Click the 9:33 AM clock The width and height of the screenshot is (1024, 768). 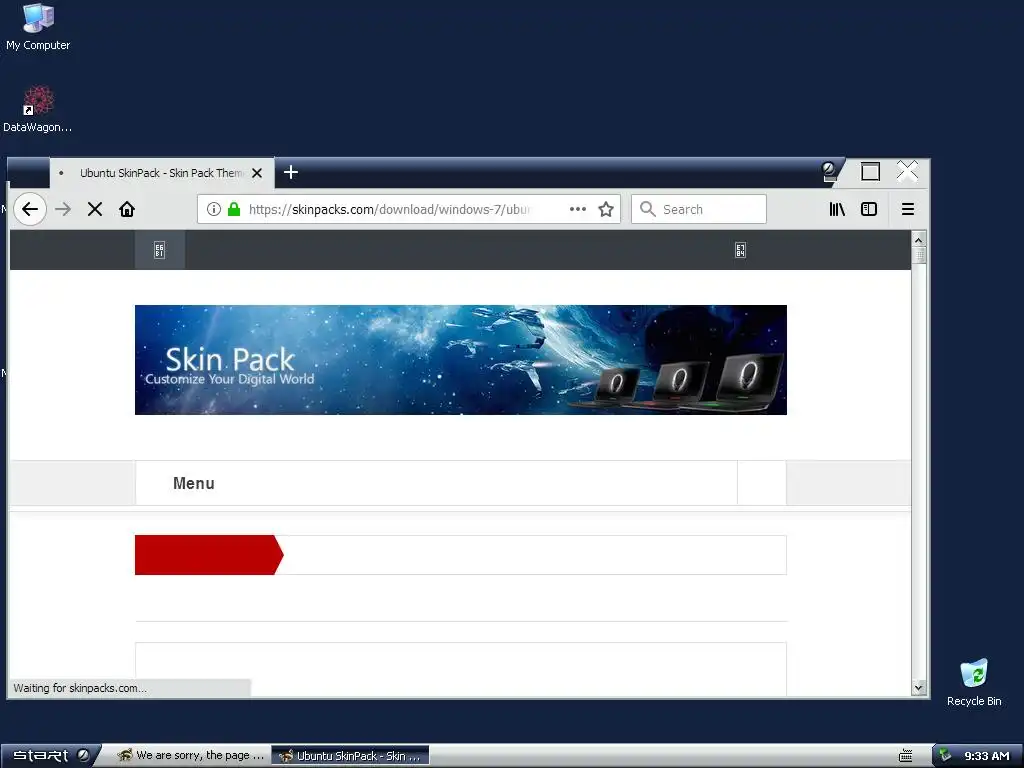(987, 756)
